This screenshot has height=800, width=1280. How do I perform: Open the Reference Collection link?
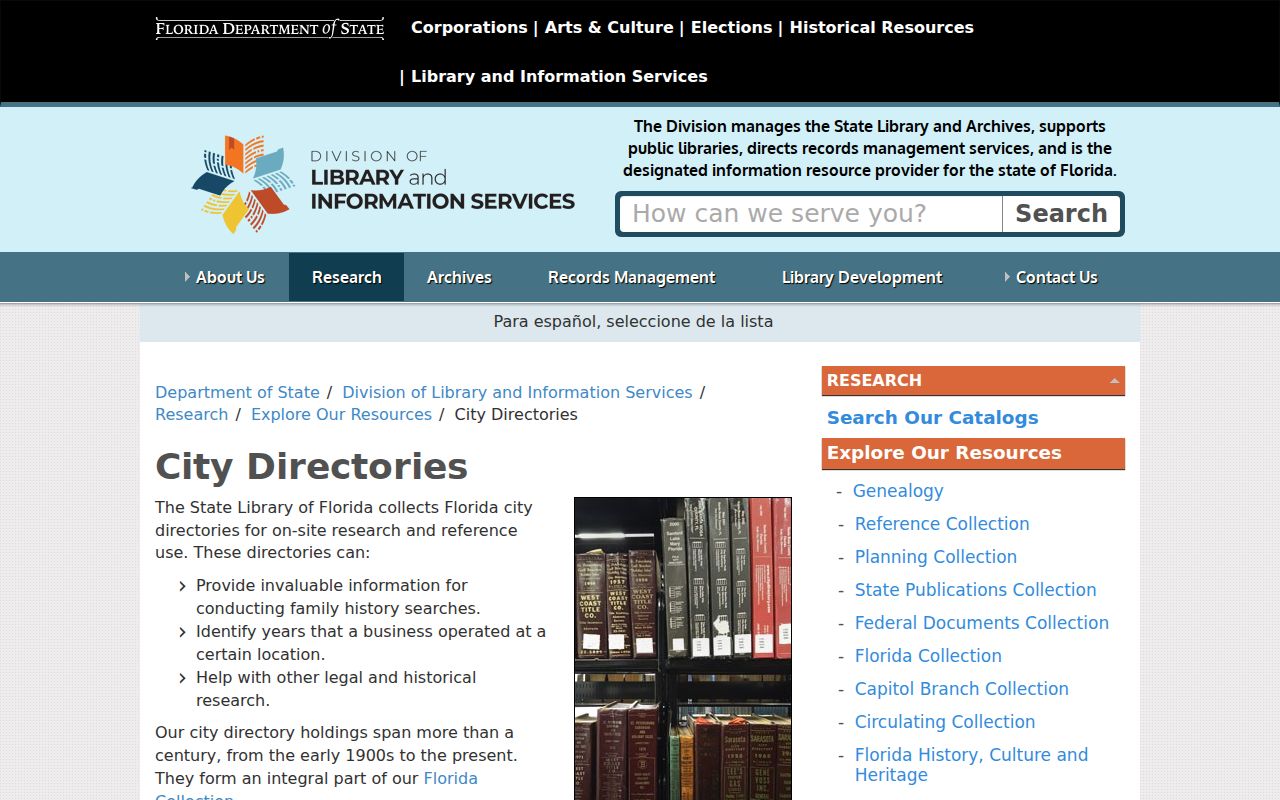click(x=942, y=524)
